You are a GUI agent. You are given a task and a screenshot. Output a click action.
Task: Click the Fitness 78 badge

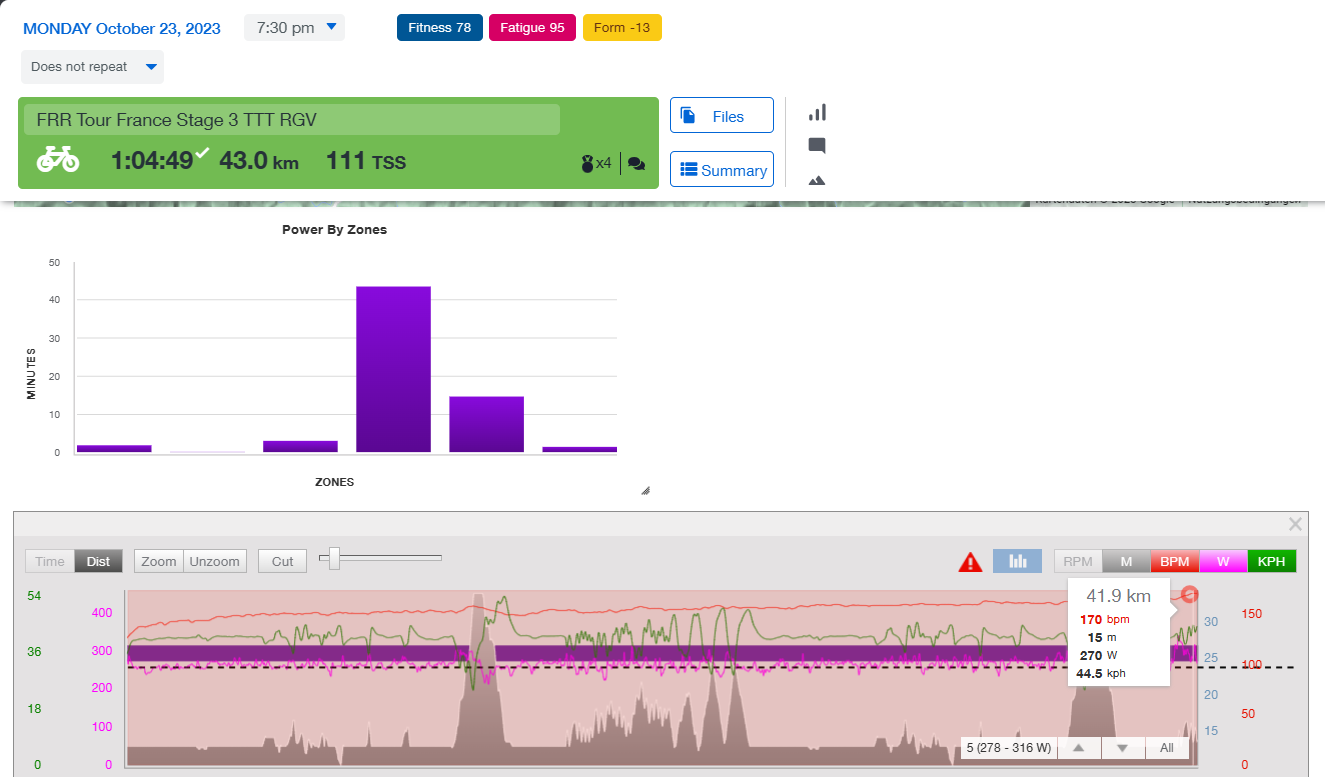coord(439,28)
